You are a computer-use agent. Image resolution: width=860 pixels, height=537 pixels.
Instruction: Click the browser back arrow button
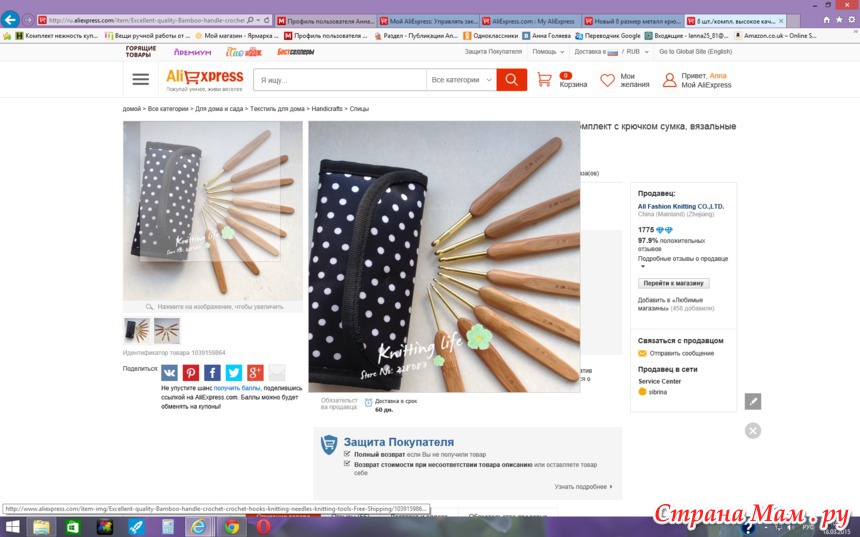(10, 20)
